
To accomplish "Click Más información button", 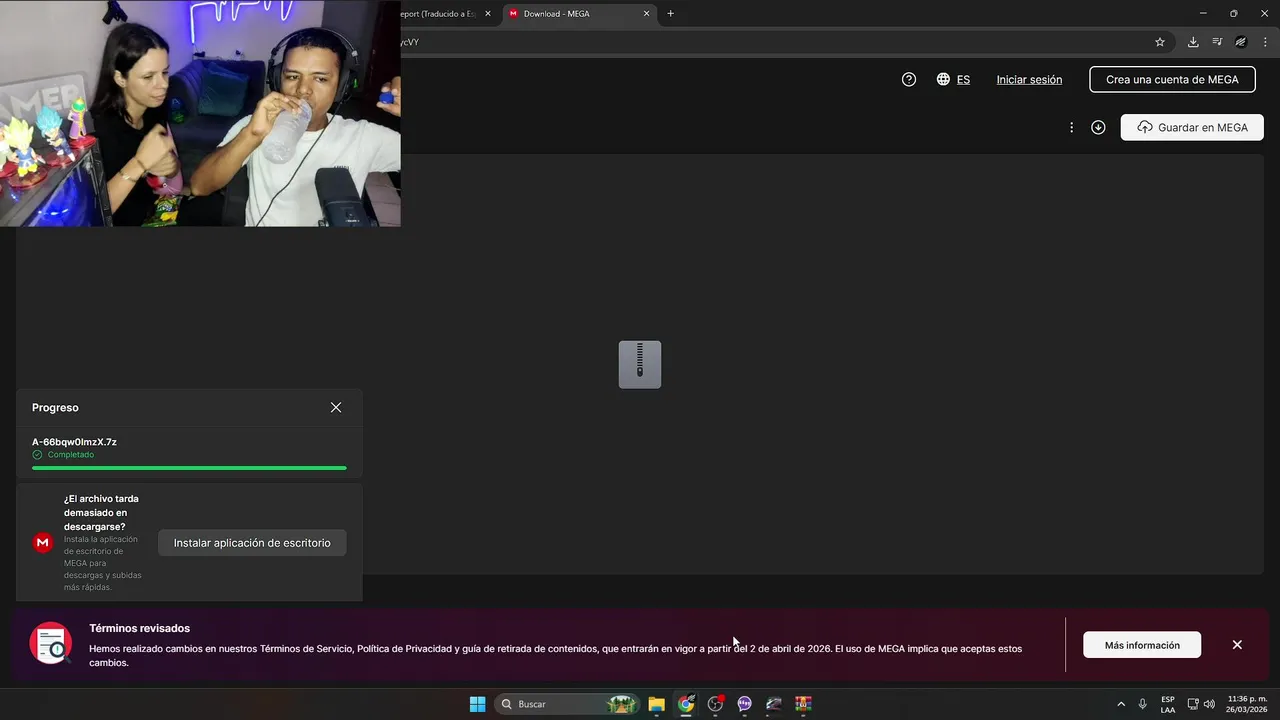I will click(1142, 645).
